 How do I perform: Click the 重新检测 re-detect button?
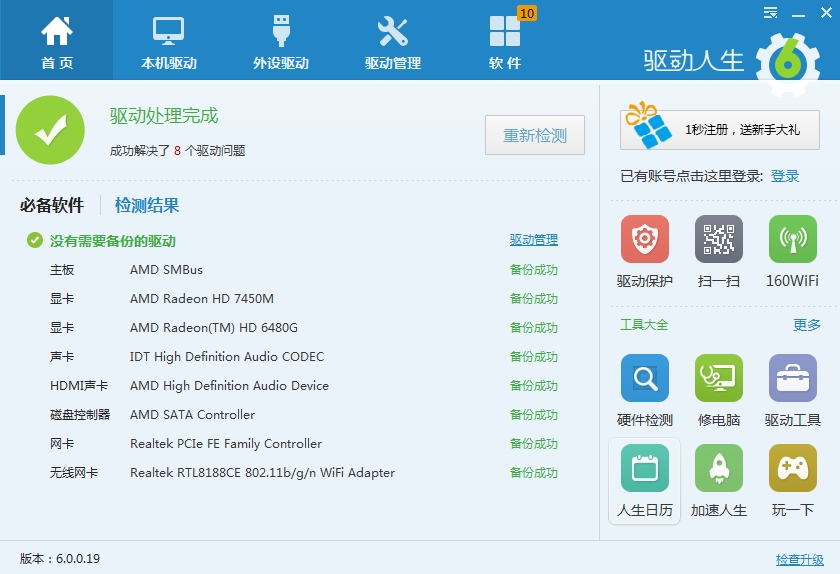(535, 135)
